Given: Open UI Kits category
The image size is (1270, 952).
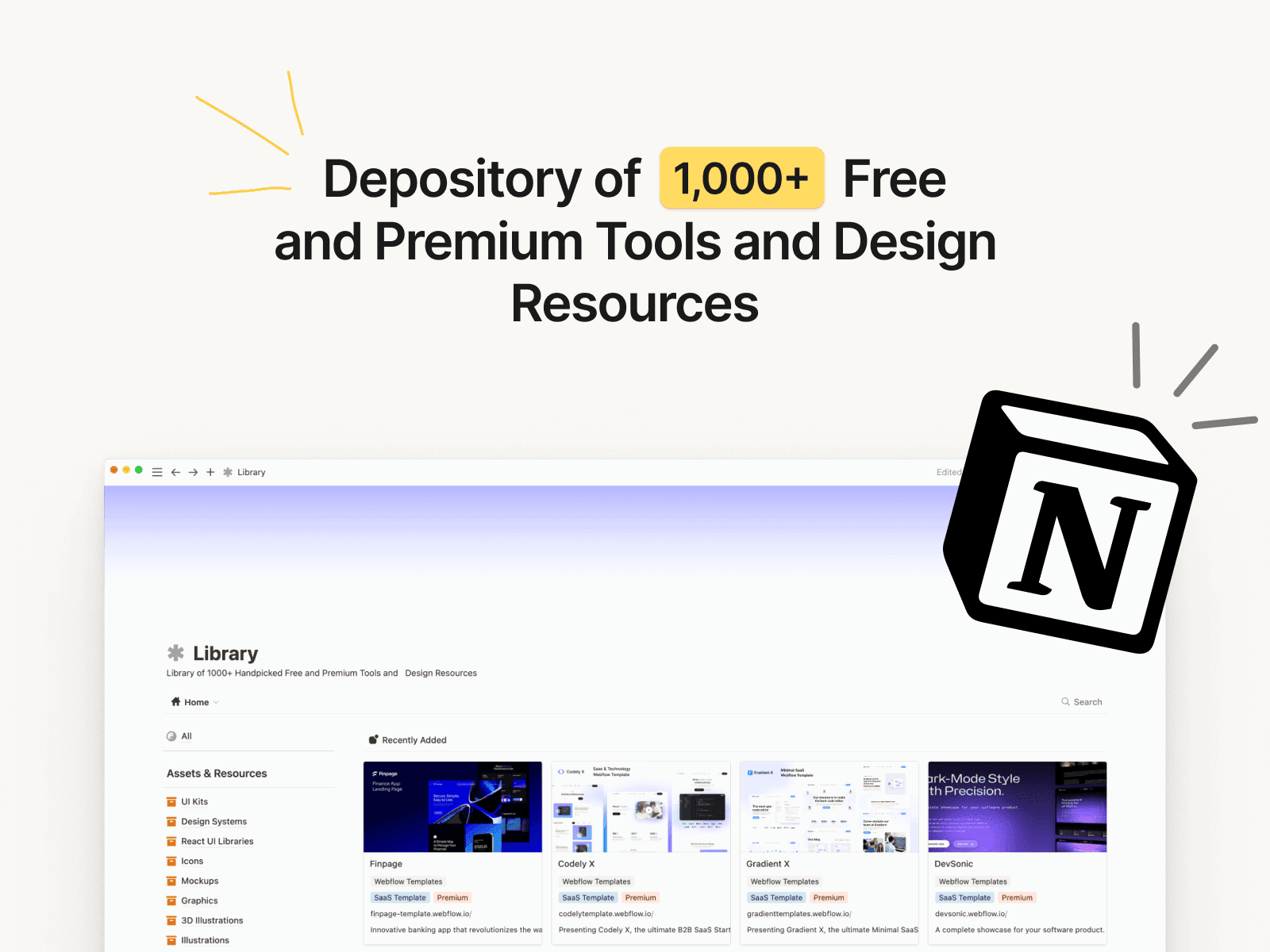Looking at the screenshot, I should click(x=194, y=801).
